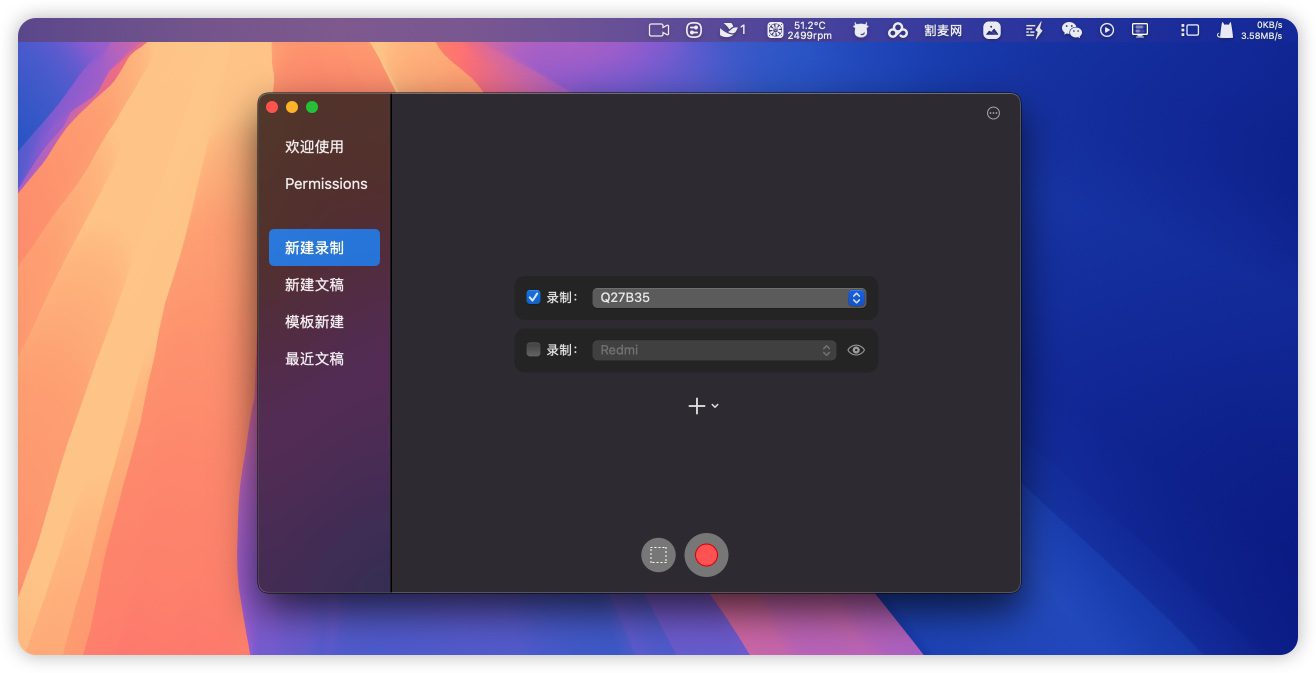The height and width of the screenshot is (673, 1316).
Task: Open 最近文稿 recent documents
Action: (x=314, y=359)
